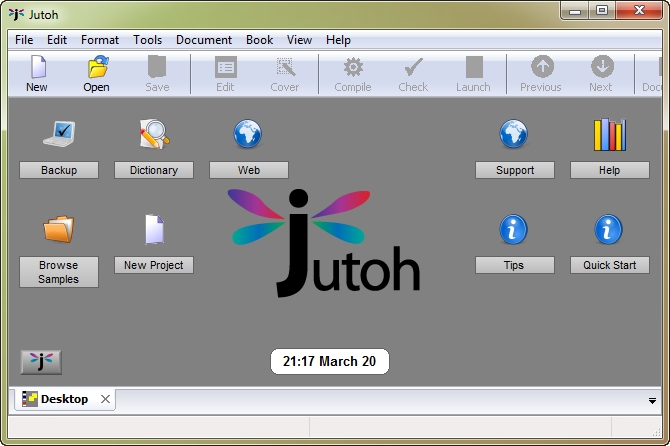The image size is (670, 446).
Task: Click the Edit toolbar icon
Action: [225, 67]
